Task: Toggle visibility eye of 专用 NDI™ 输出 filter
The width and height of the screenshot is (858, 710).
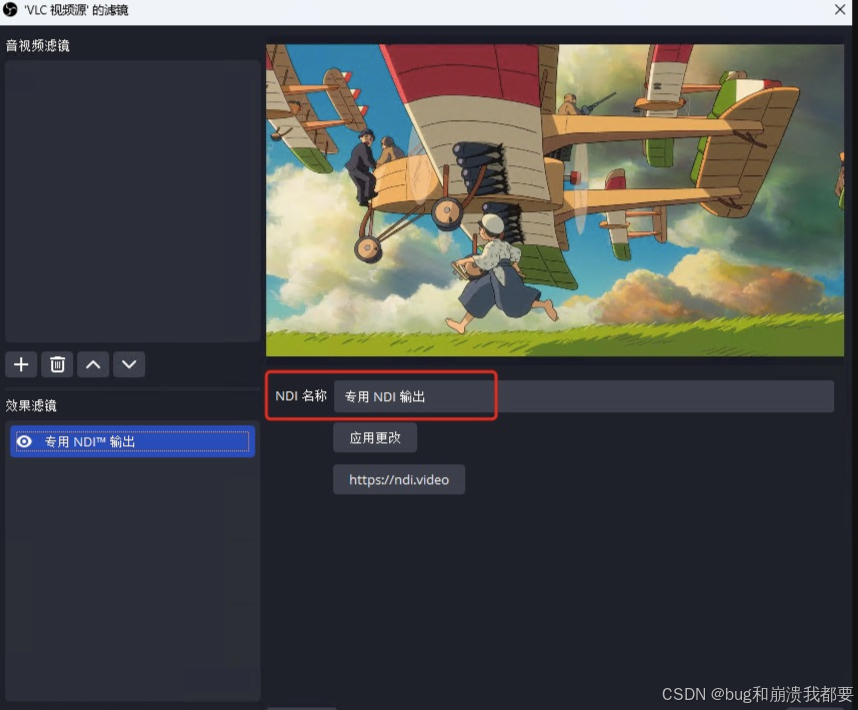Action: (24, 441)
